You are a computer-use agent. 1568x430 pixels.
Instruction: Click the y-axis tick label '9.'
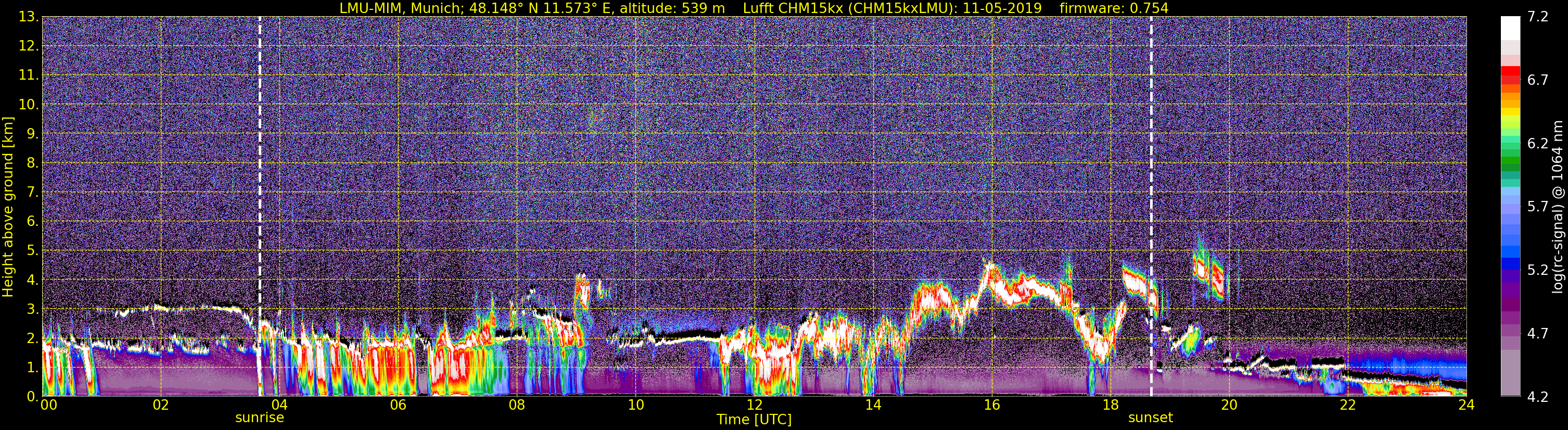point(32,134)
